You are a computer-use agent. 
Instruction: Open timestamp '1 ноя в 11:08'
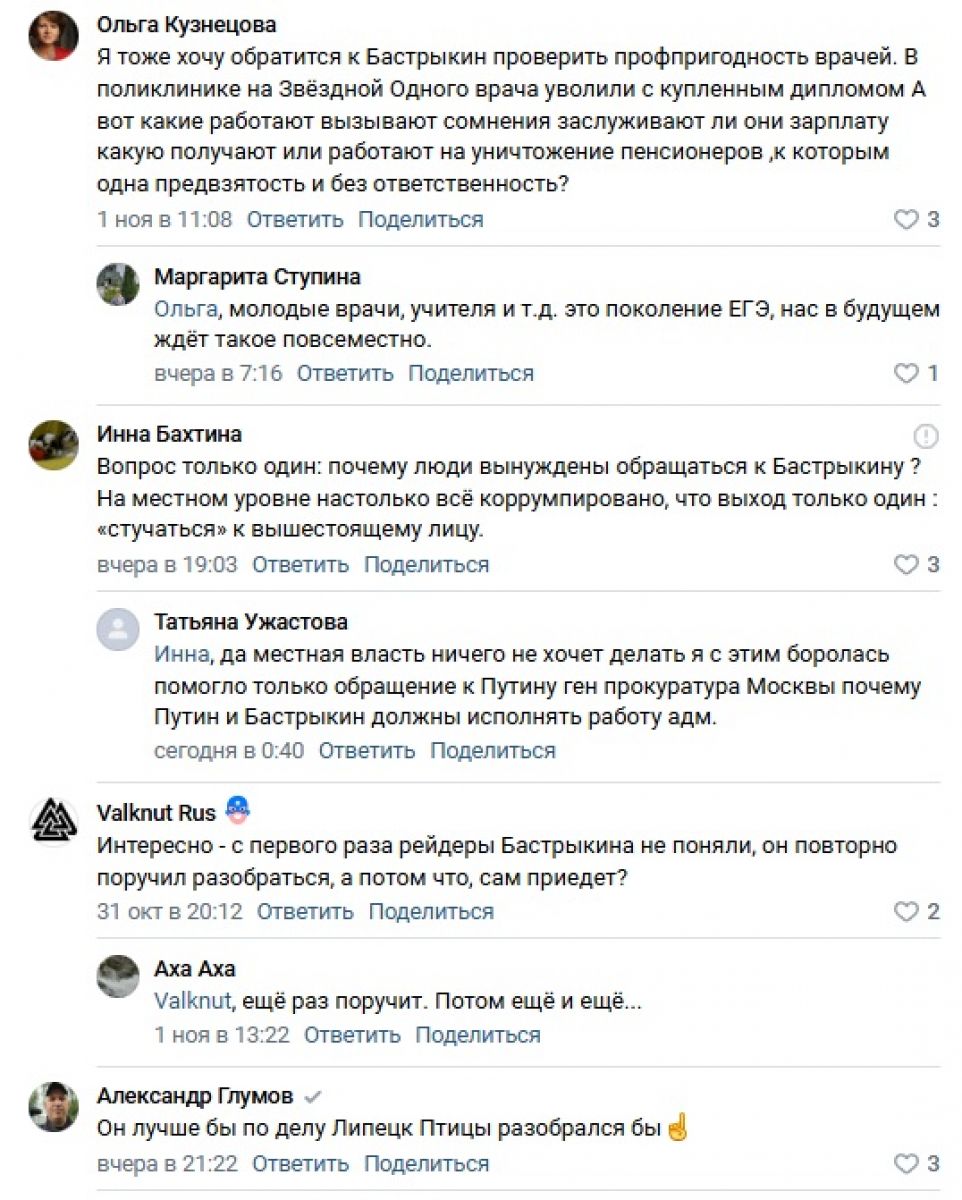[164, 220]
